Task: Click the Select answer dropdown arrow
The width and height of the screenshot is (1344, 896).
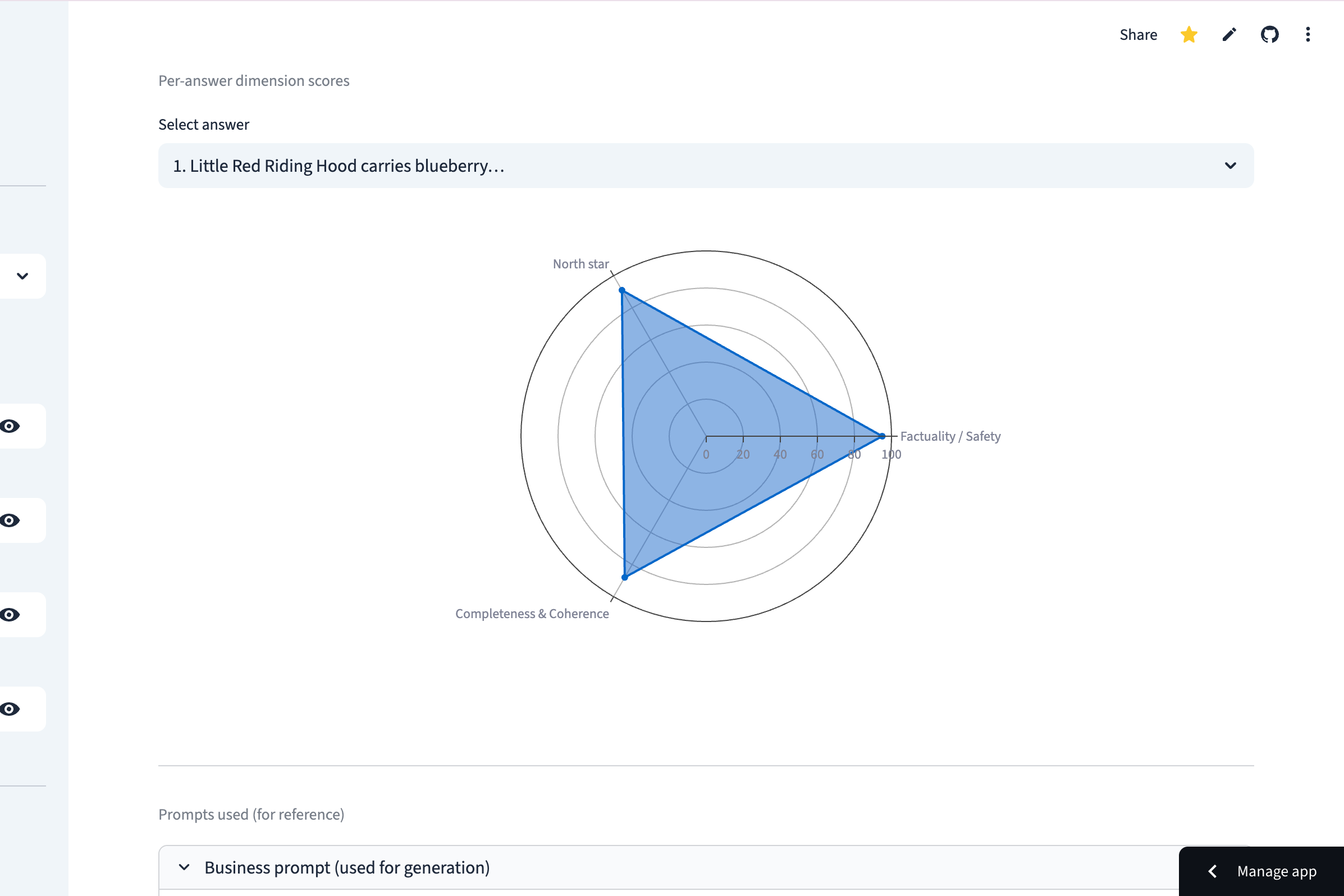Action: tap(1230, 166)
